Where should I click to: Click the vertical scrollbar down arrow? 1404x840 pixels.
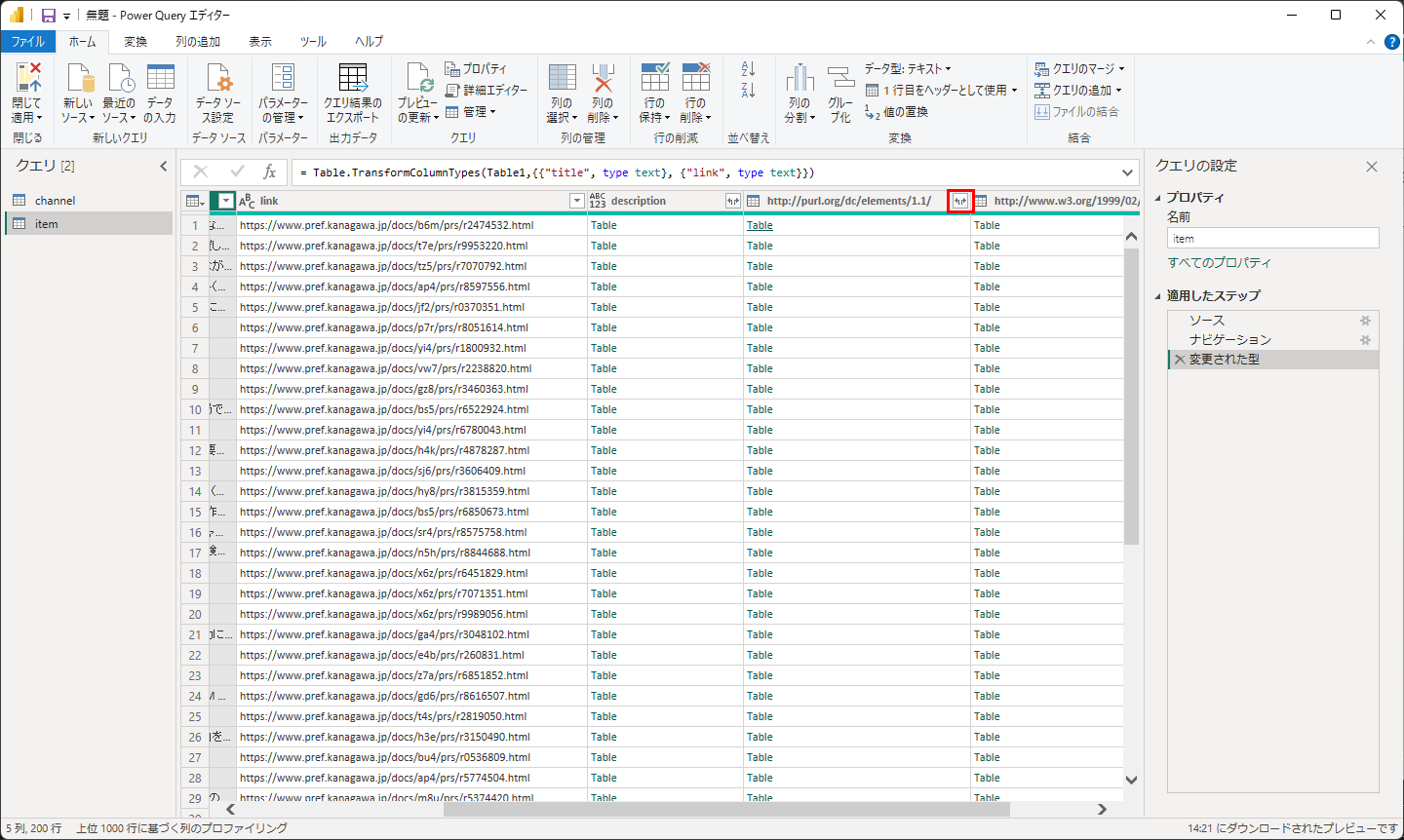[x=1131, y=780]
